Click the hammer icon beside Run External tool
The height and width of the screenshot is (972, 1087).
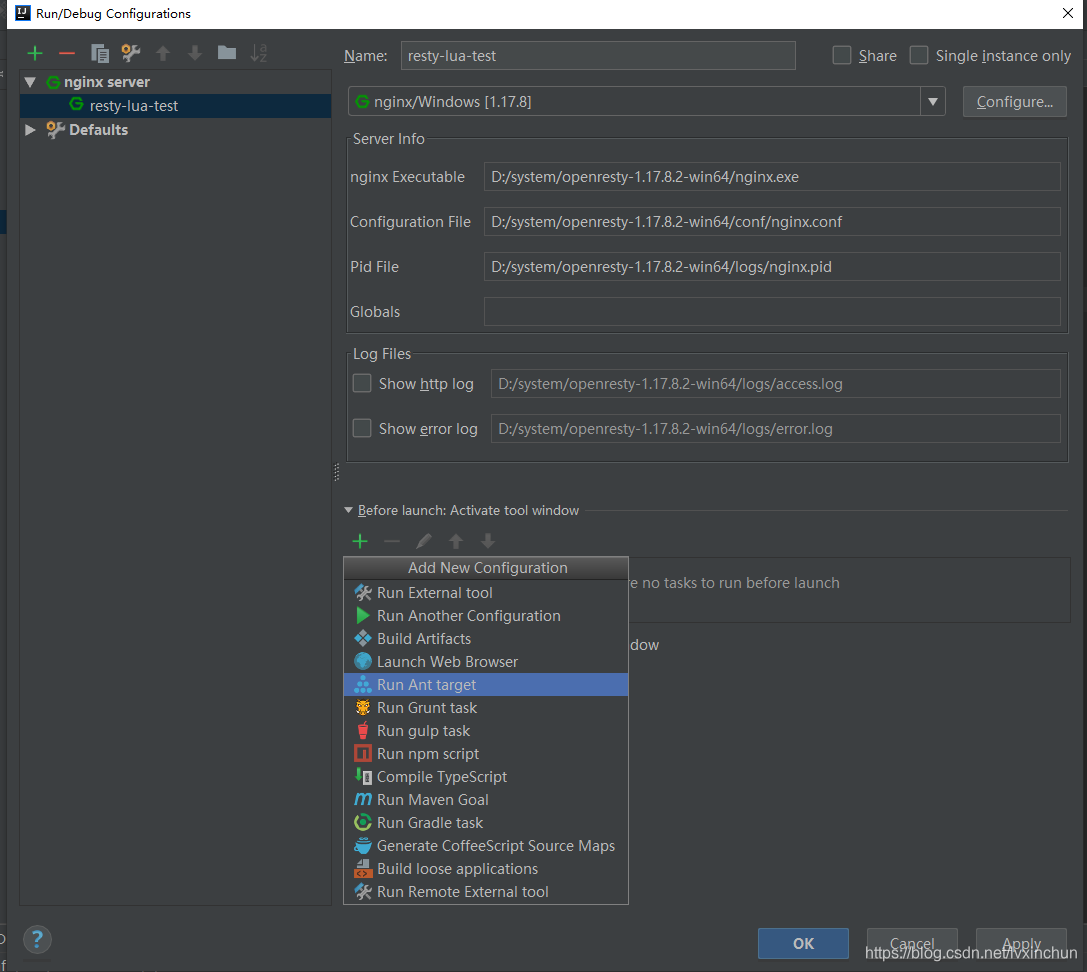click(363, 593)
